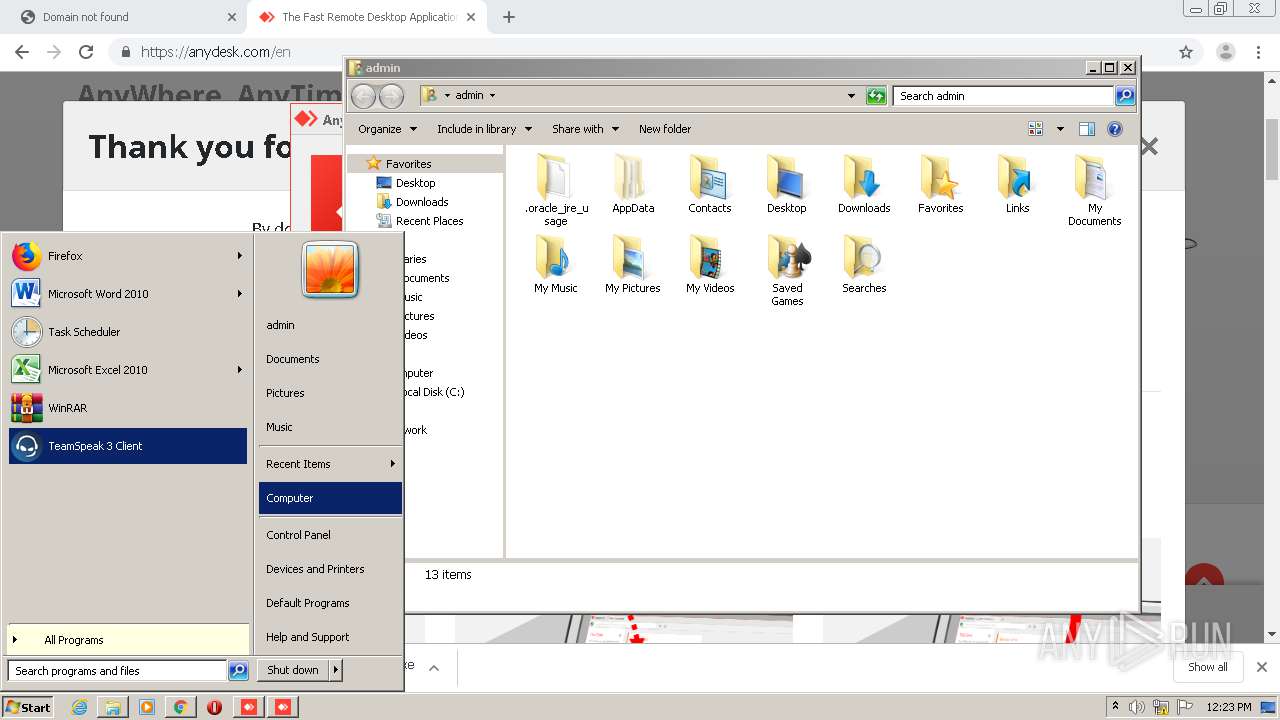
Task: Select the Searches folder
Action: [x=864, y=264]
